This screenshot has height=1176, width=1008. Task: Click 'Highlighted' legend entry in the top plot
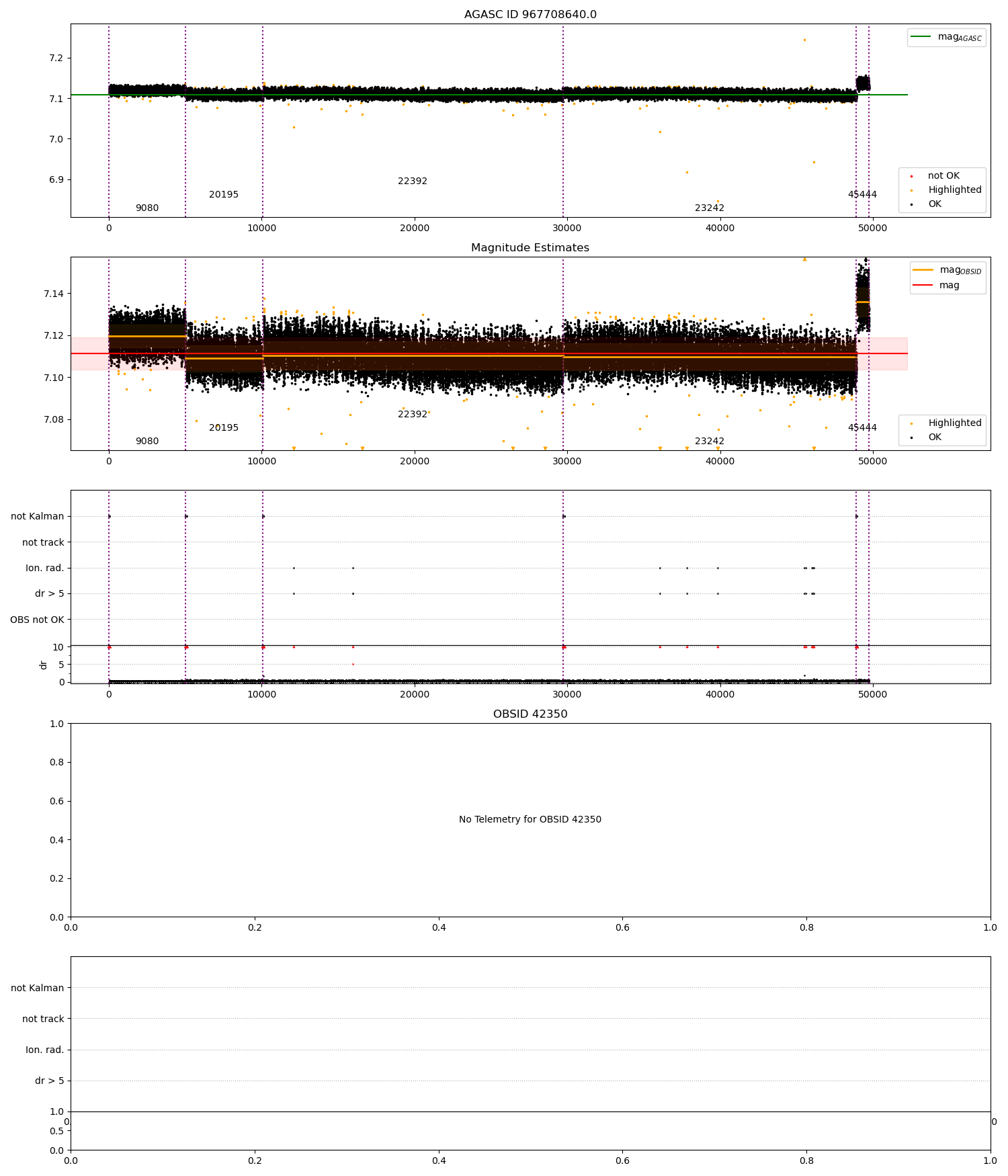coord(955,190)
